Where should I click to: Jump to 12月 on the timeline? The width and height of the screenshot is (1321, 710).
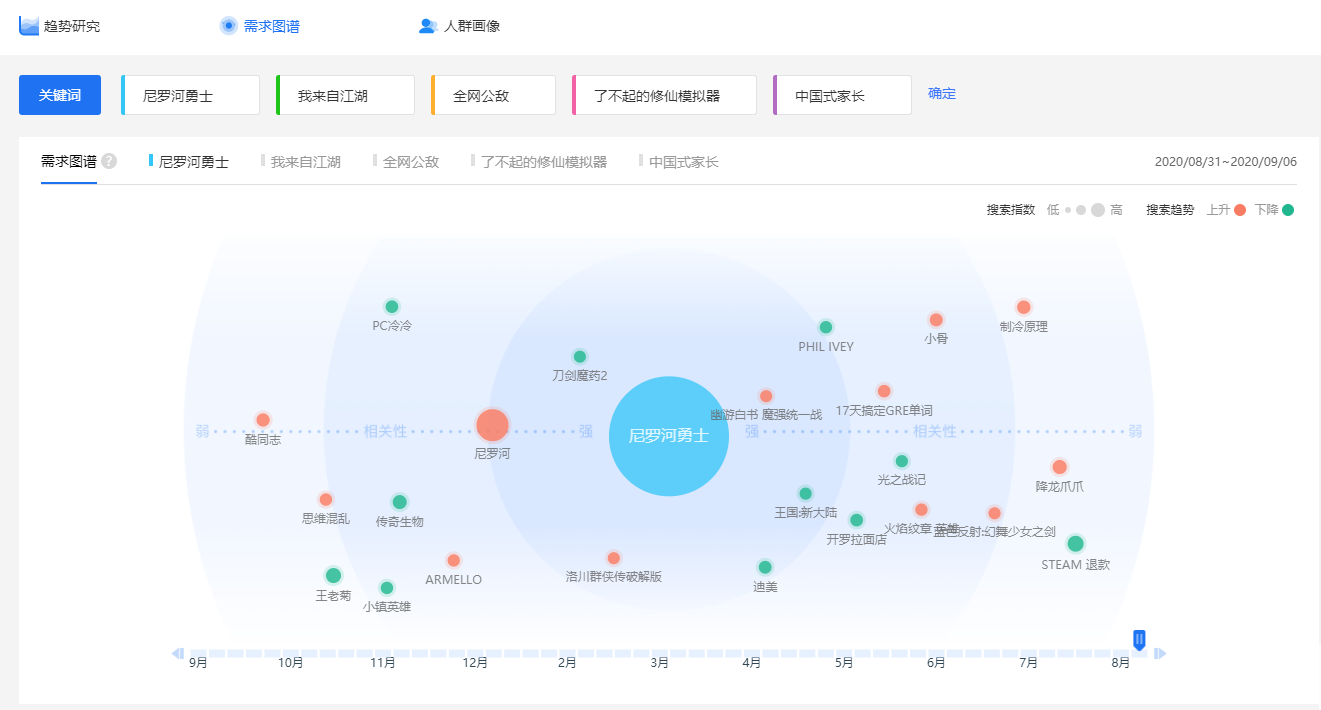click(475, 662)
